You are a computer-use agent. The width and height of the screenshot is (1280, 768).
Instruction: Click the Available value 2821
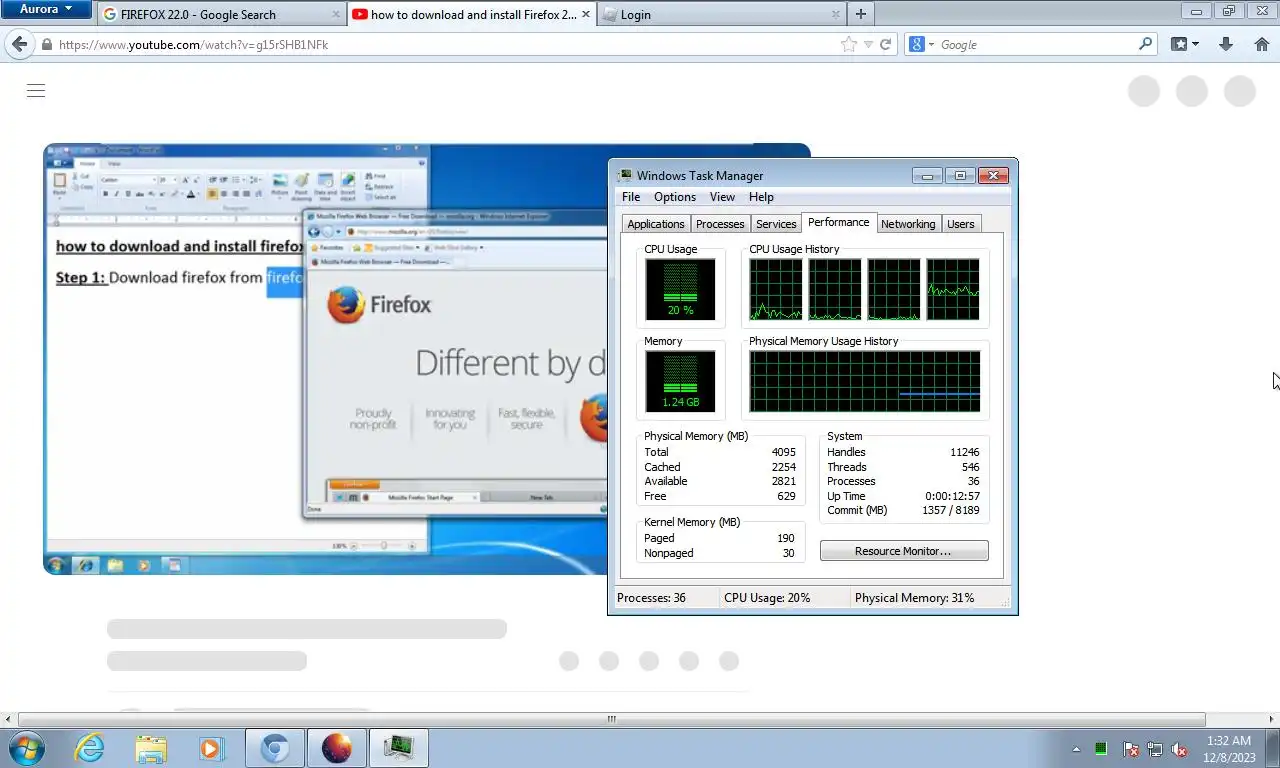coord(784,481)
